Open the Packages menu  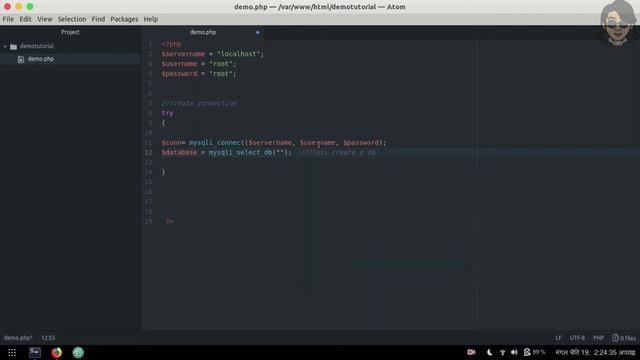pos(124,19)
